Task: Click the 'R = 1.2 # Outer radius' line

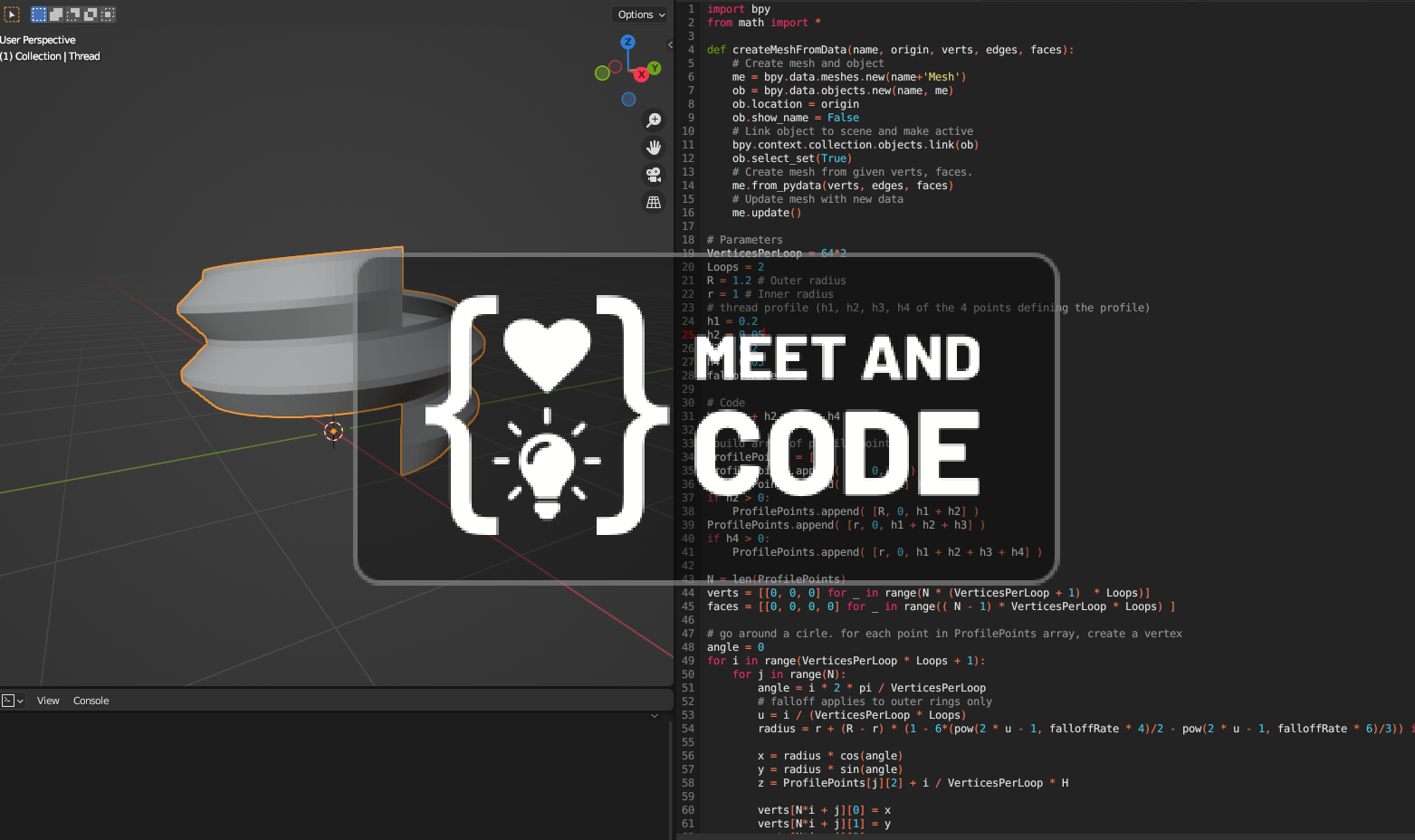Action: click(777, 281)
